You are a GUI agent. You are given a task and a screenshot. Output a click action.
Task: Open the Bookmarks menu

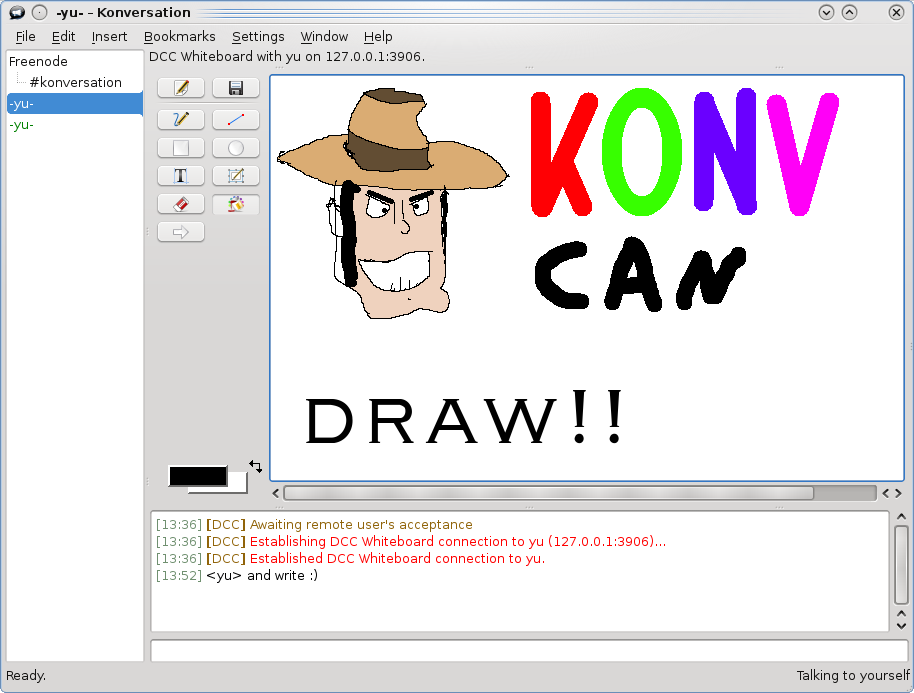tap(179, 37)
